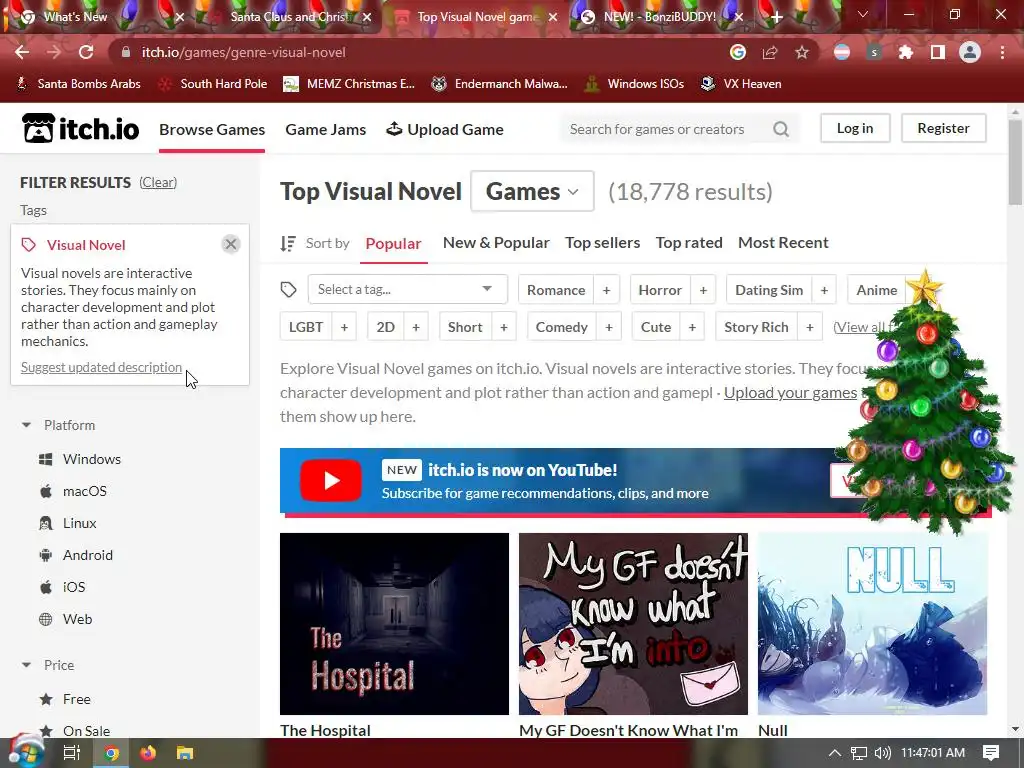The width and height of the screenshot is (1024, 768).
Task: Click the YouTube play icon in banner
Action: tap(331, 481)
